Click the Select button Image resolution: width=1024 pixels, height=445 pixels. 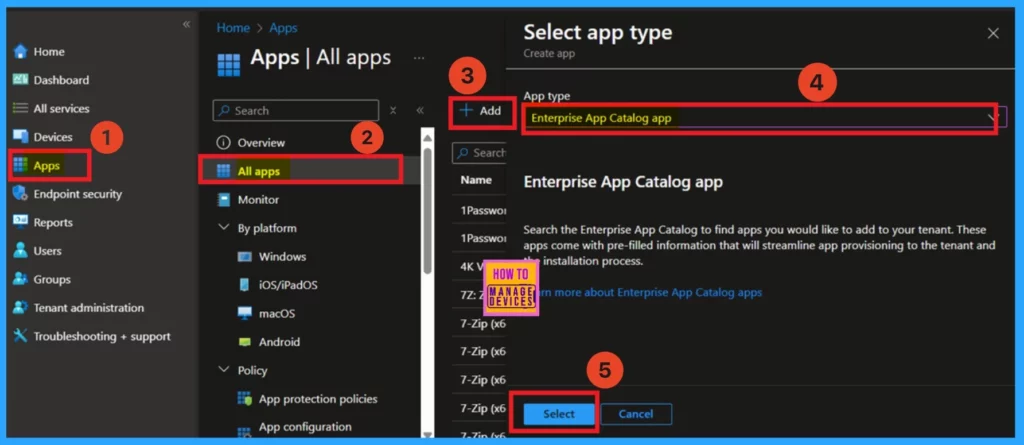tap(559, 414)
